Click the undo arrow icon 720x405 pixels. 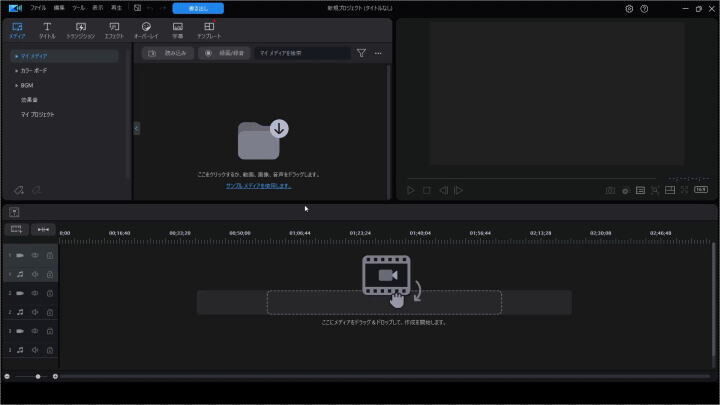tap(150, 8)
